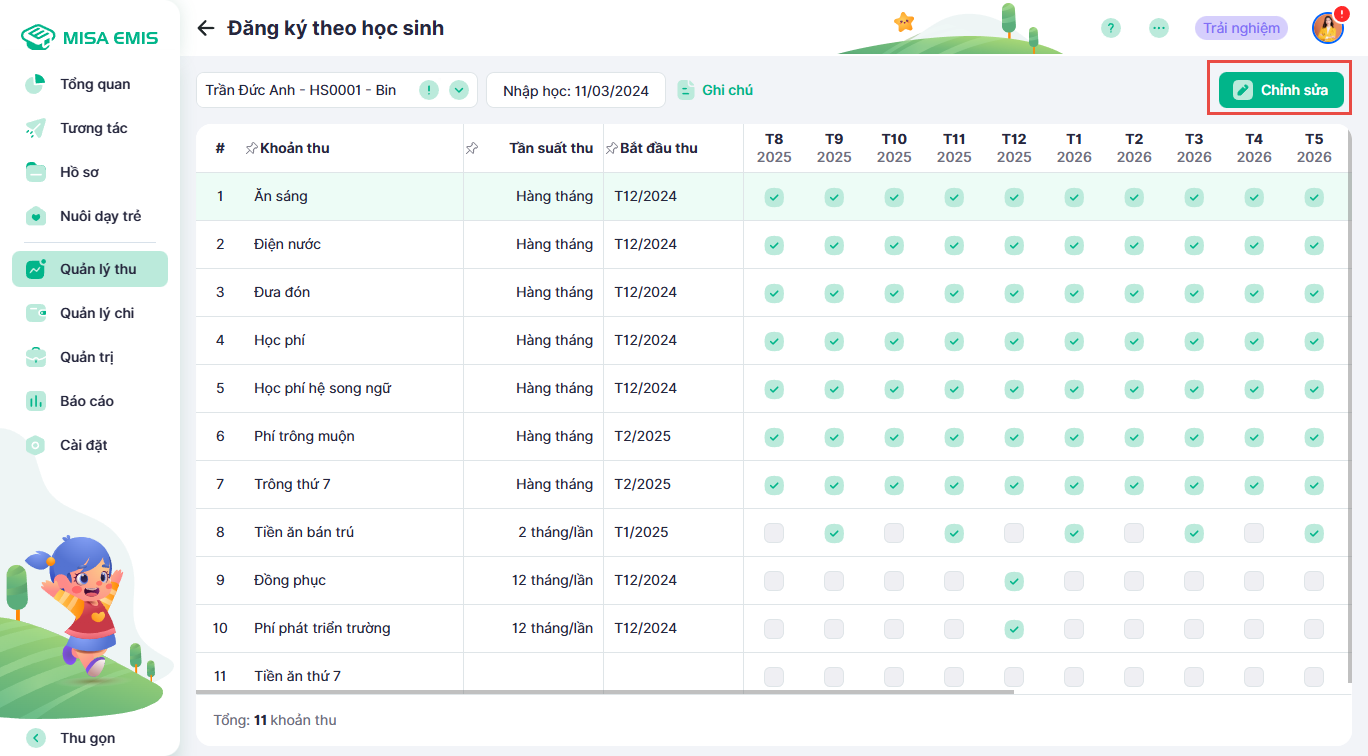This screenshot has width=1368, height=756.
Task: Go to Báo cáo in the sidebar
Action: click(x=86, y=401)
